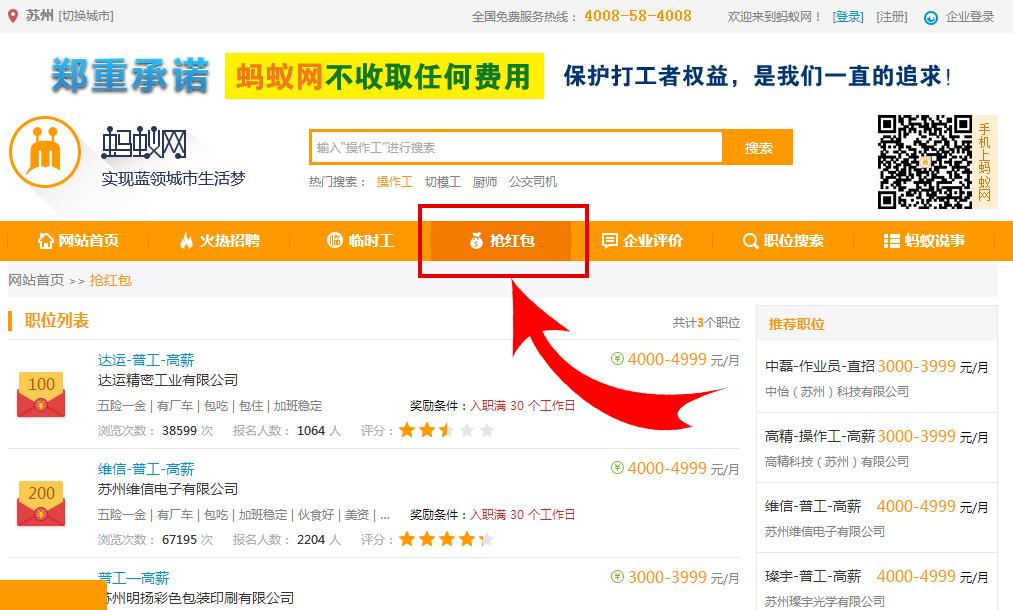This screenshot has width=1013, height=610.
Task: Click the comment icon for 企业评价
Action: click(x=609, y=241)
